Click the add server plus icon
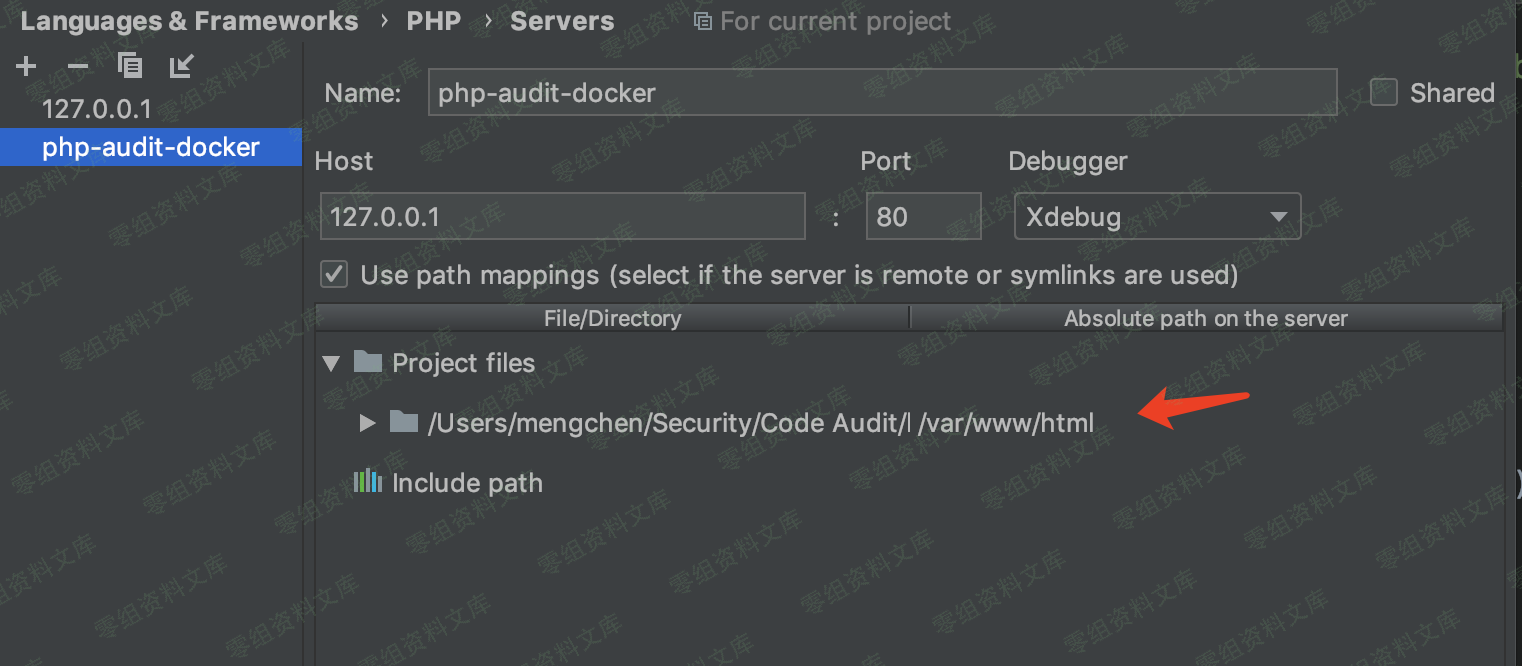 [x=26, y=67]
